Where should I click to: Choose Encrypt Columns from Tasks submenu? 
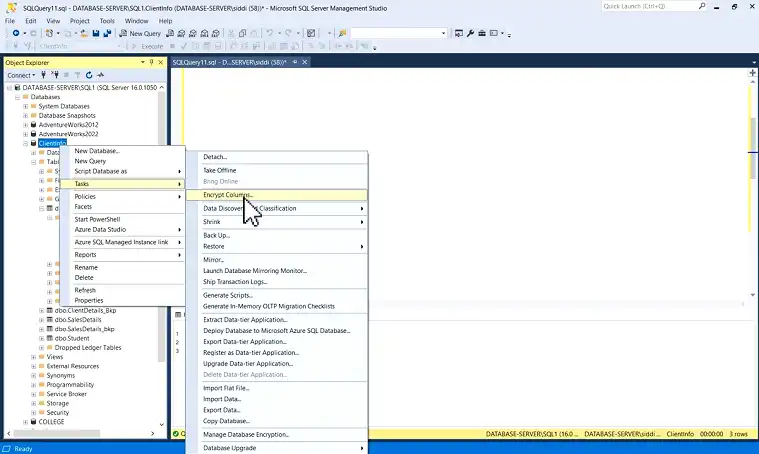276,195
